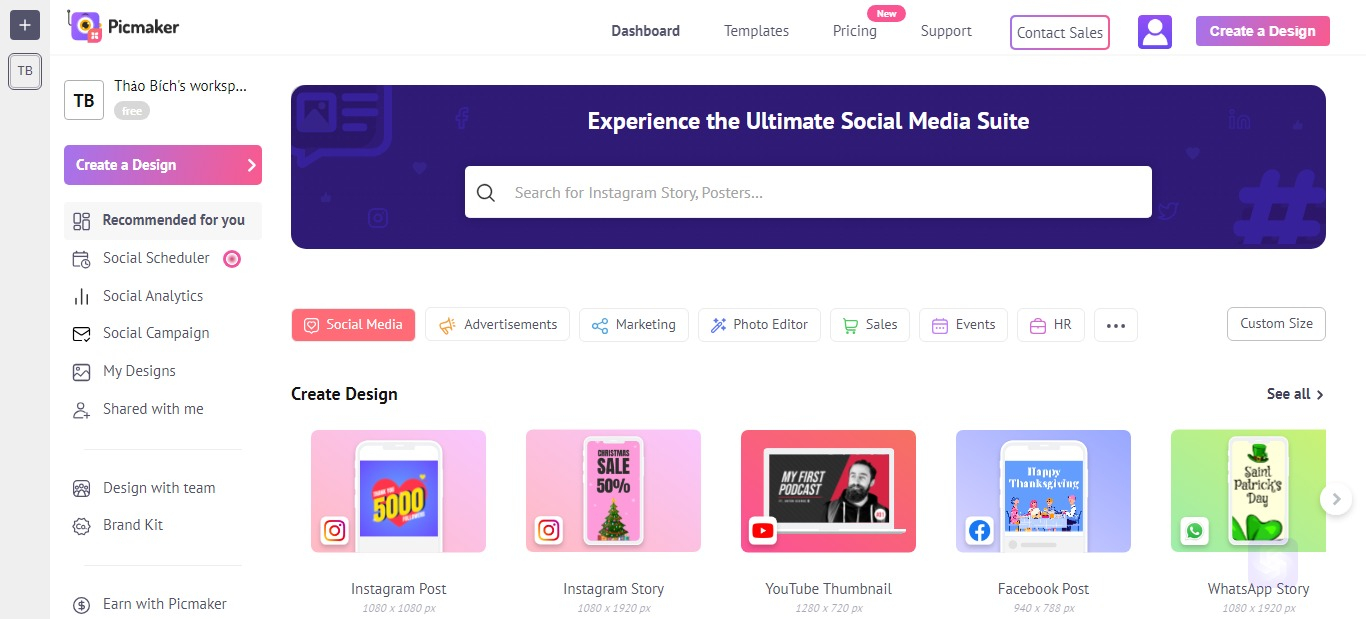Open the Pricing nav item
1366x619 pixels.
tap(855, 31)
